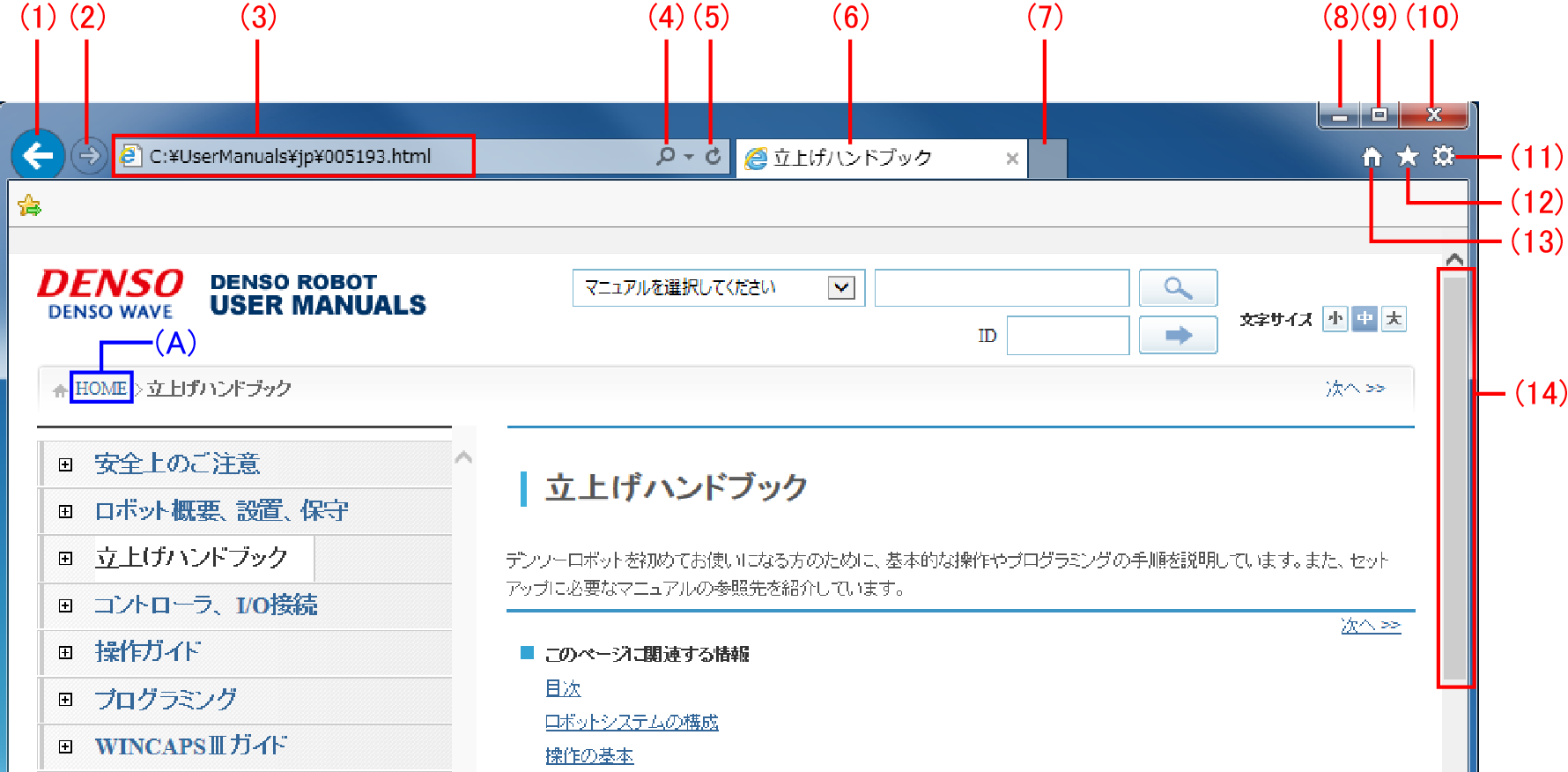Viewport: 1568px width, 772px height.
Task: Open the browser Home page icon
Action: click(x=1372, y=157)
